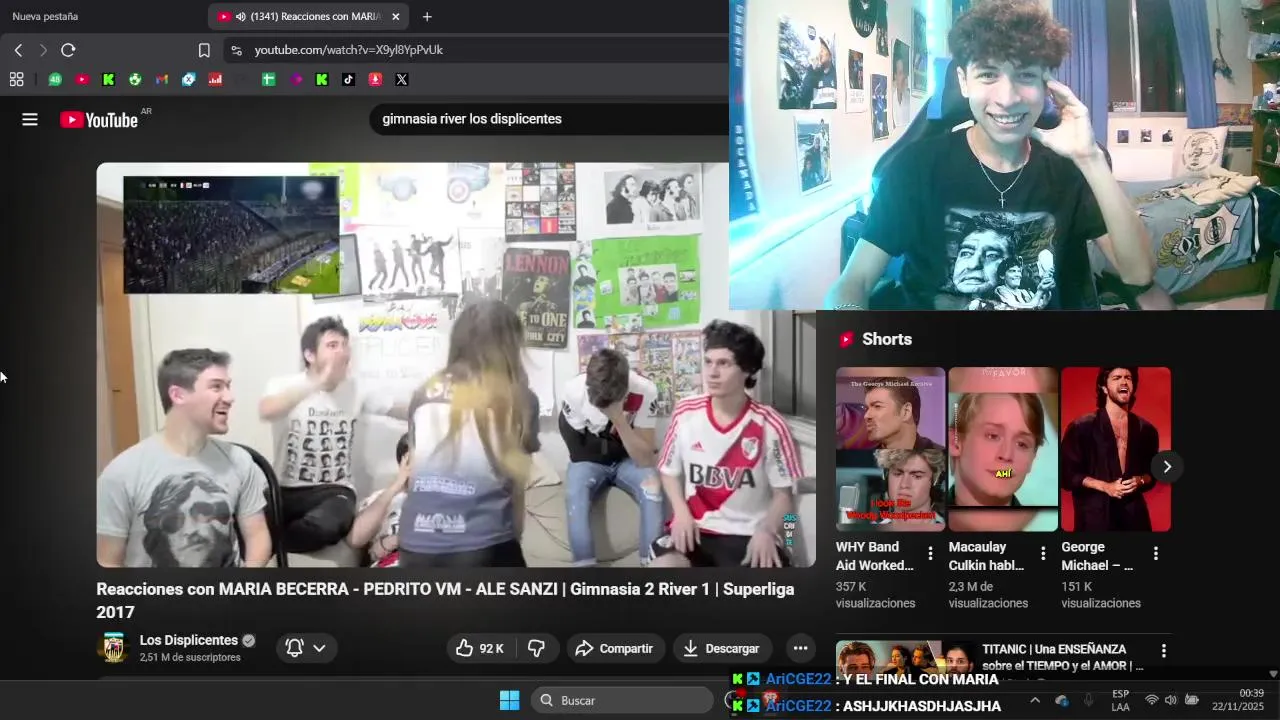1280x720 pixels.
Task: Open the TikTok bookmark icon
Action: (348, 79)
